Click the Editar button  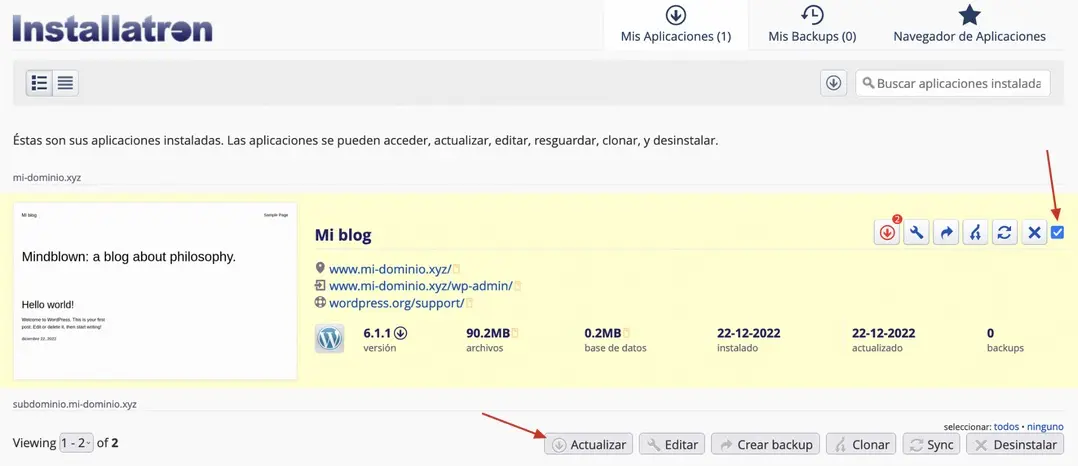click(672, 444)
